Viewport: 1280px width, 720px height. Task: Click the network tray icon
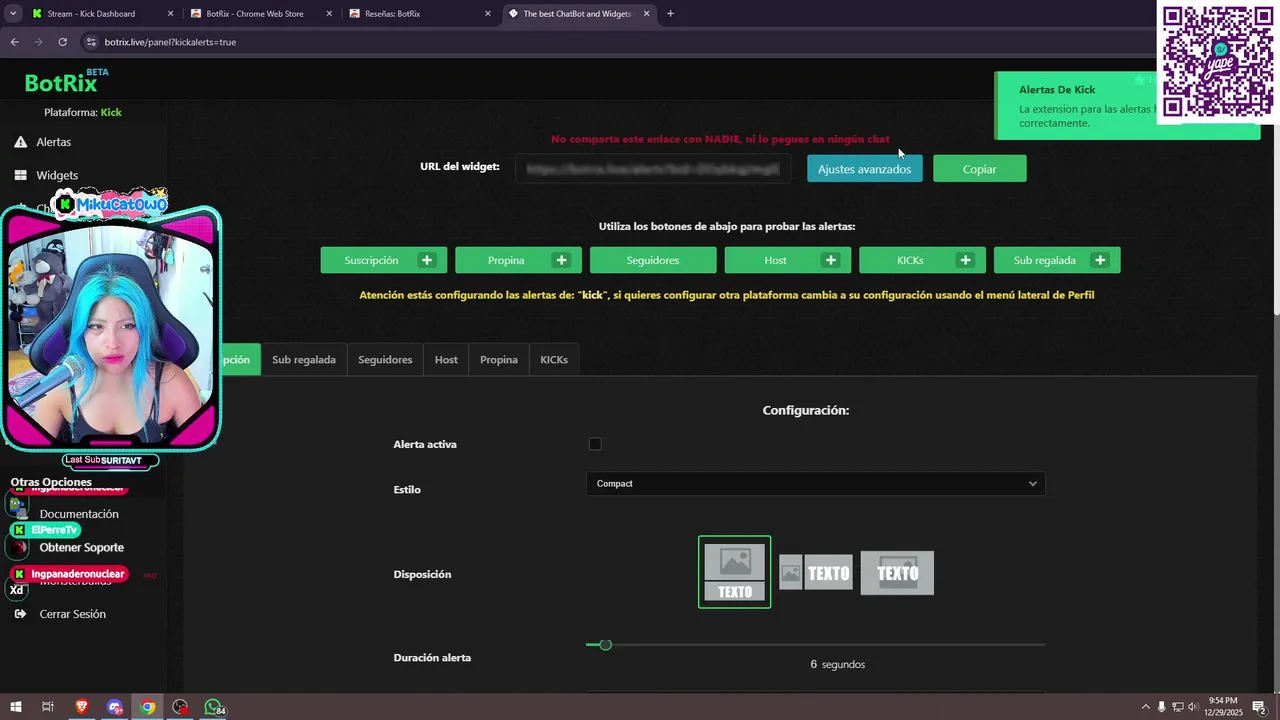pyautogui.click(x=1177, y=707)
